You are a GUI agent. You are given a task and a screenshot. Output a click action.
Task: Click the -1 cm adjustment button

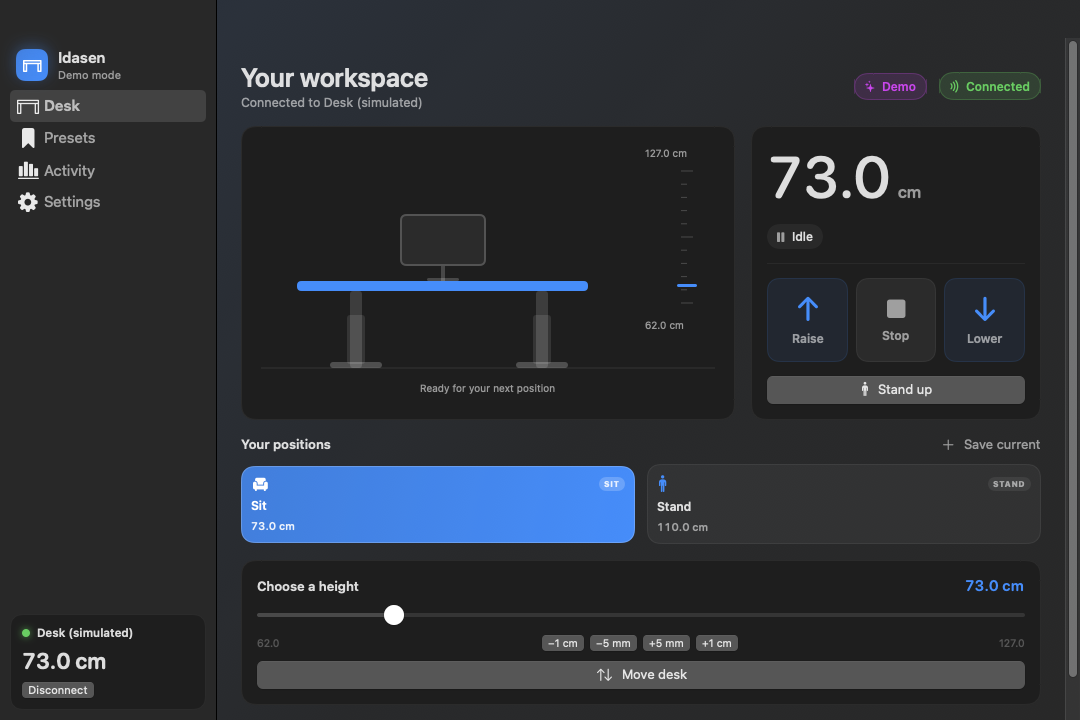pos(563,644)
